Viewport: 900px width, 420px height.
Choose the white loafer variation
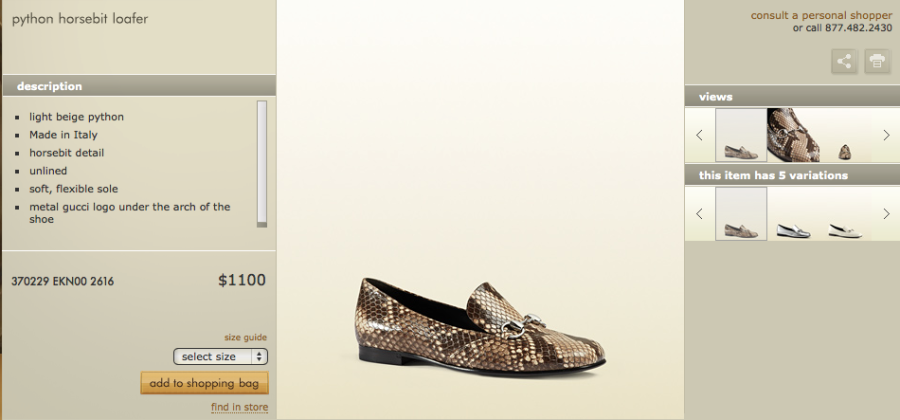[x=845, y=230]
